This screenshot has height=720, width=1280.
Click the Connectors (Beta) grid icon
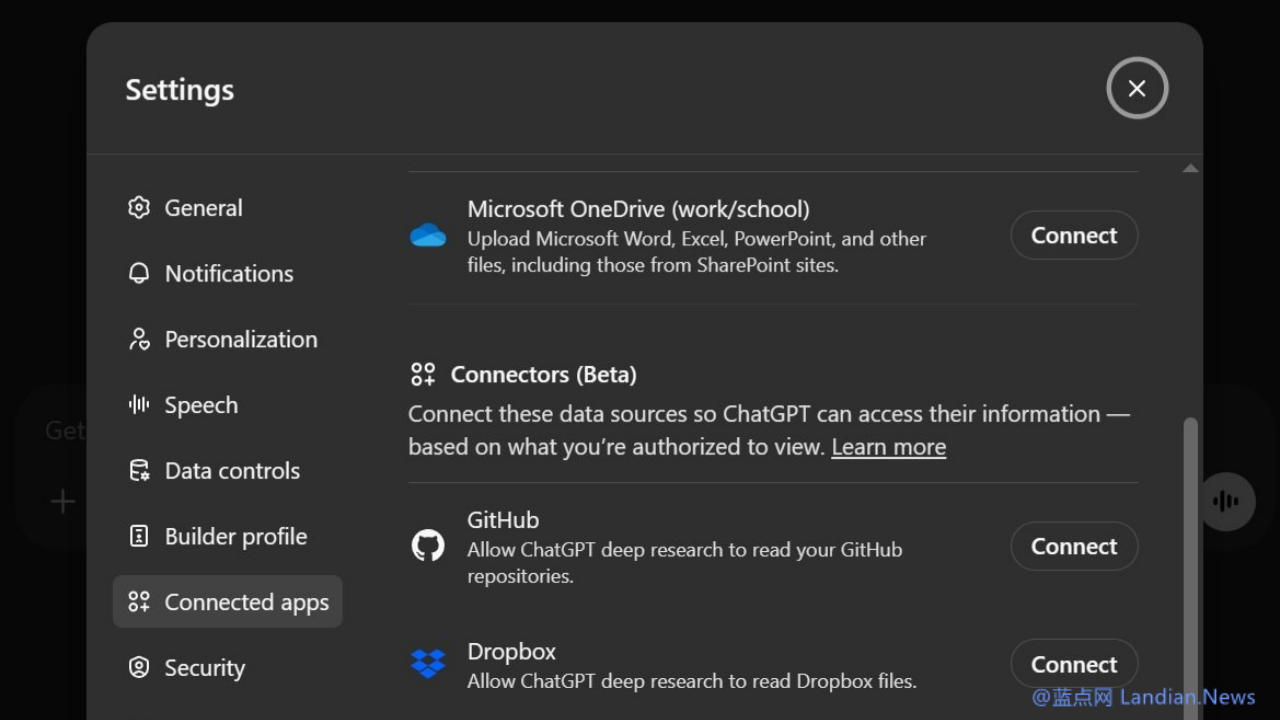pyautogui.click(x=423, y=375)
